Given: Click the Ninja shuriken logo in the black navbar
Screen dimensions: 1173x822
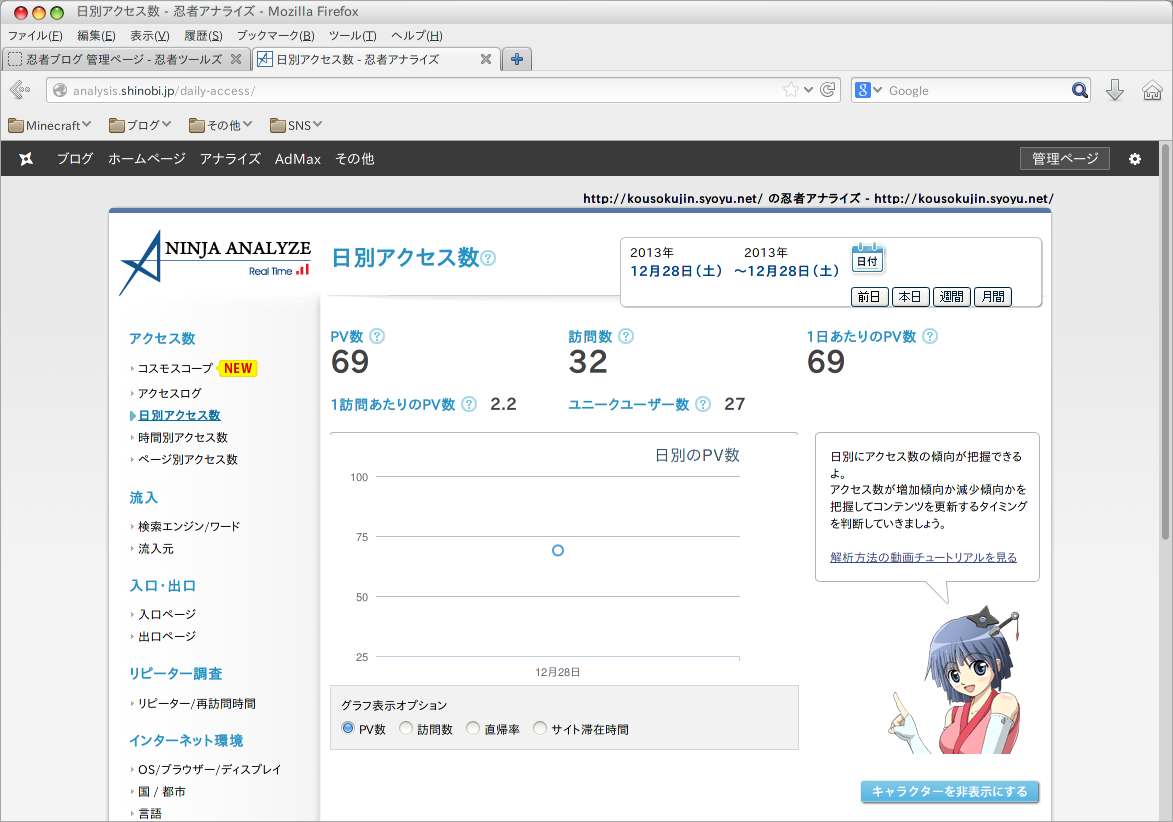Looking at the screenshot, I should click(x=26, y=159).
